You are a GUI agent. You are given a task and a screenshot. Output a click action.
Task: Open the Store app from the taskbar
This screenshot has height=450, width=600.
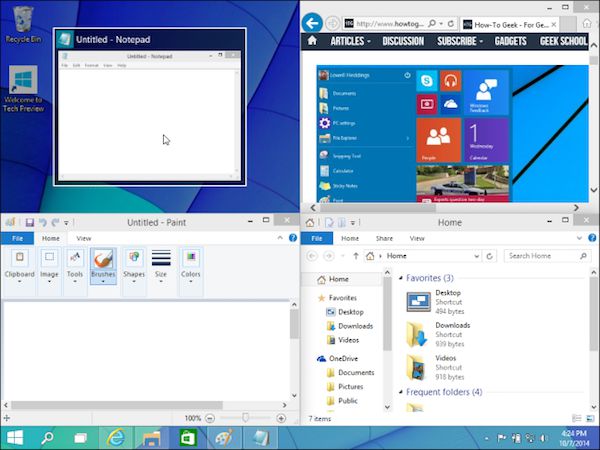click(185, 437)
